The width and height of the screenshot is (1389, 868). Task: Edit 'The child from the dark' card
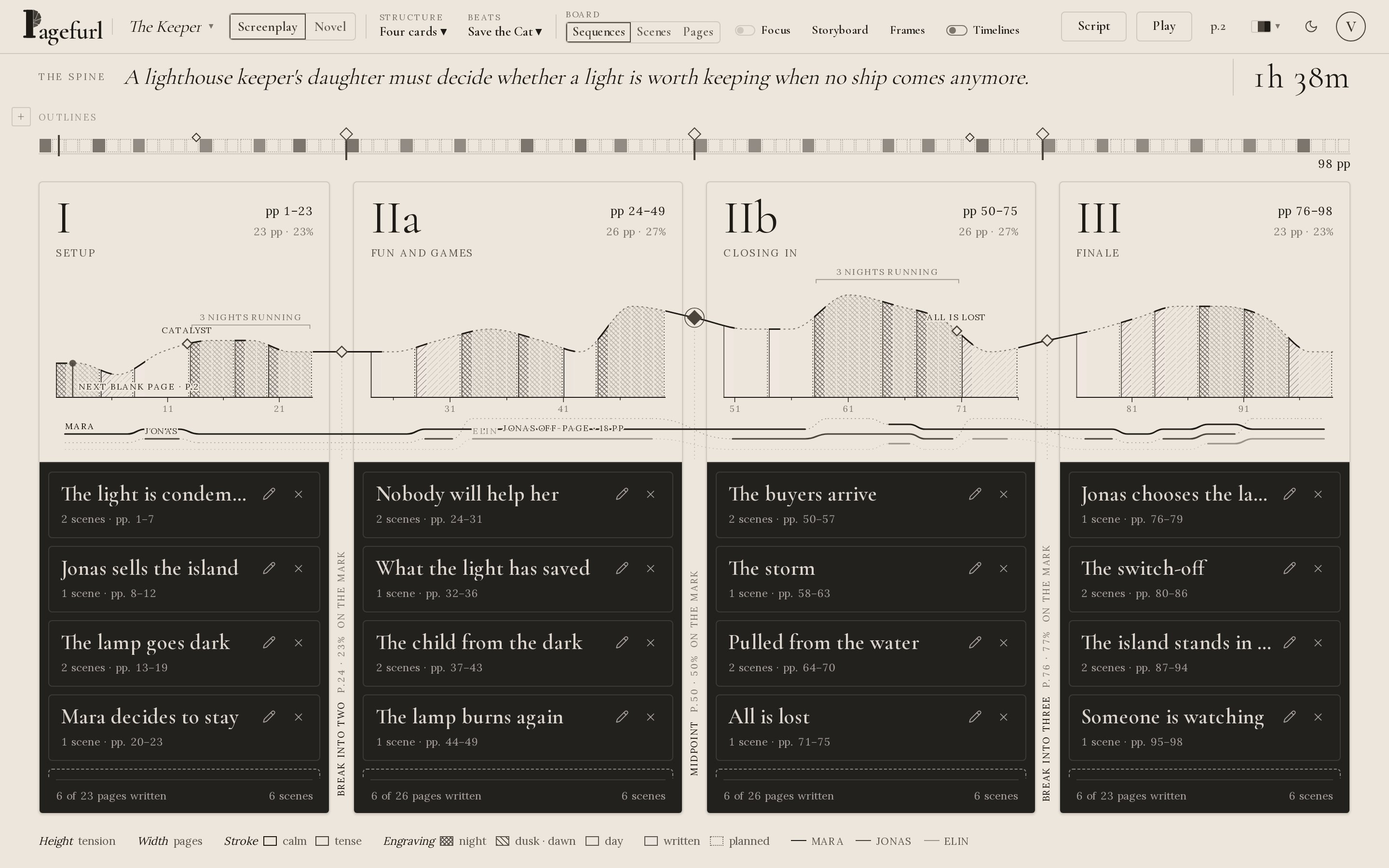[622, 642]
